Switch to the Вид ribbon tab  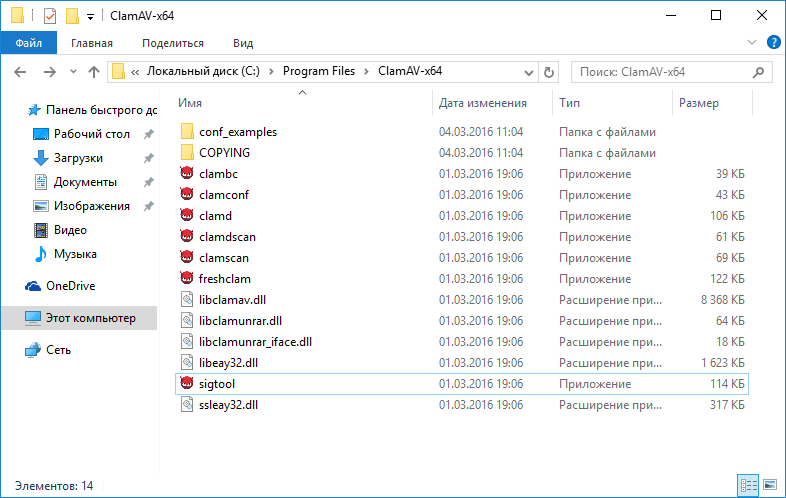(243, 43)
